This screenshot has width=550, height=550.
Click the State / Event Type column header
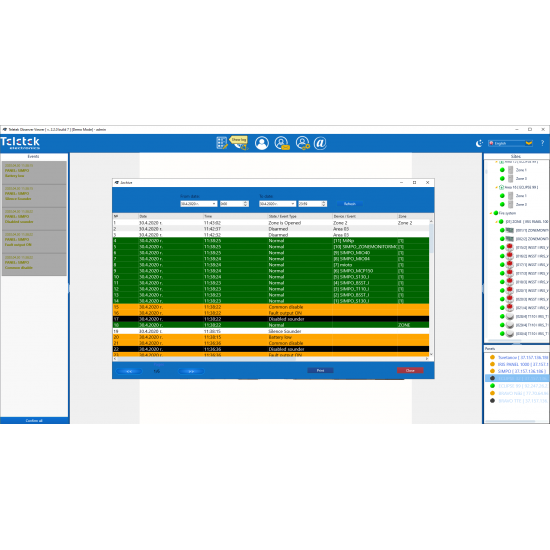299,216
